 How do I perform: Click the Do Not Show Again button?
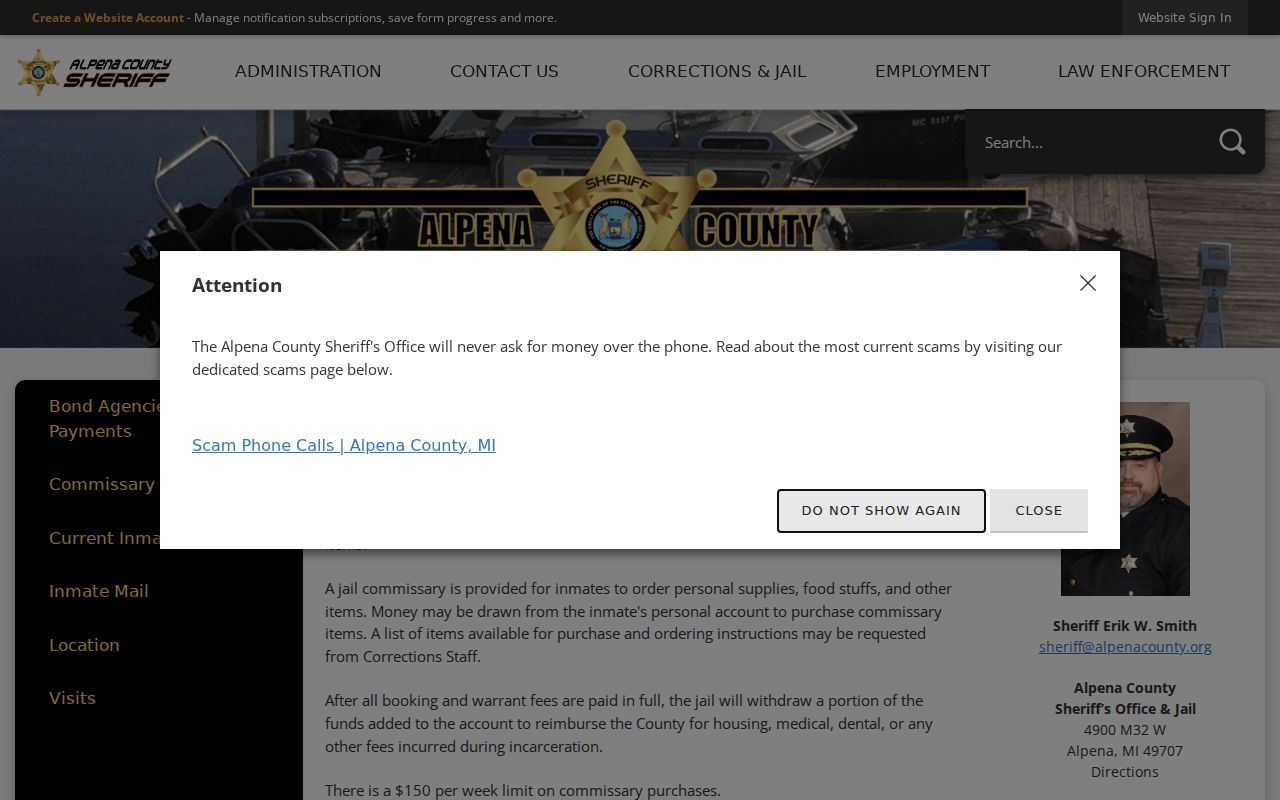(881, 510)
